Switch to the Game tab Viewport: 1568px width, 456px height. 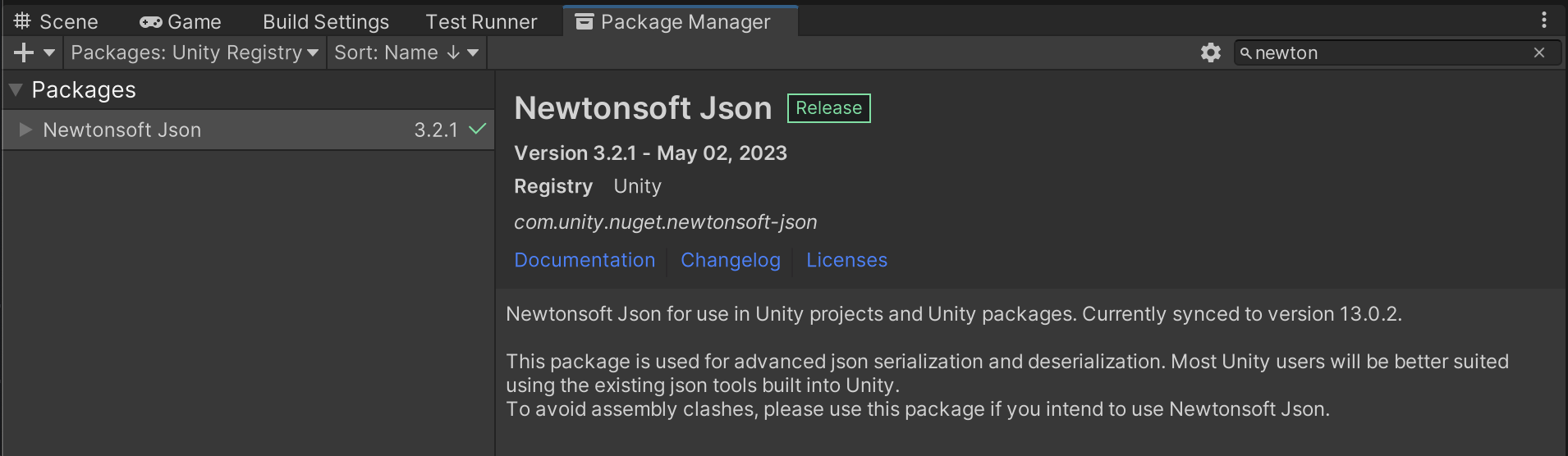click(181, 21)
